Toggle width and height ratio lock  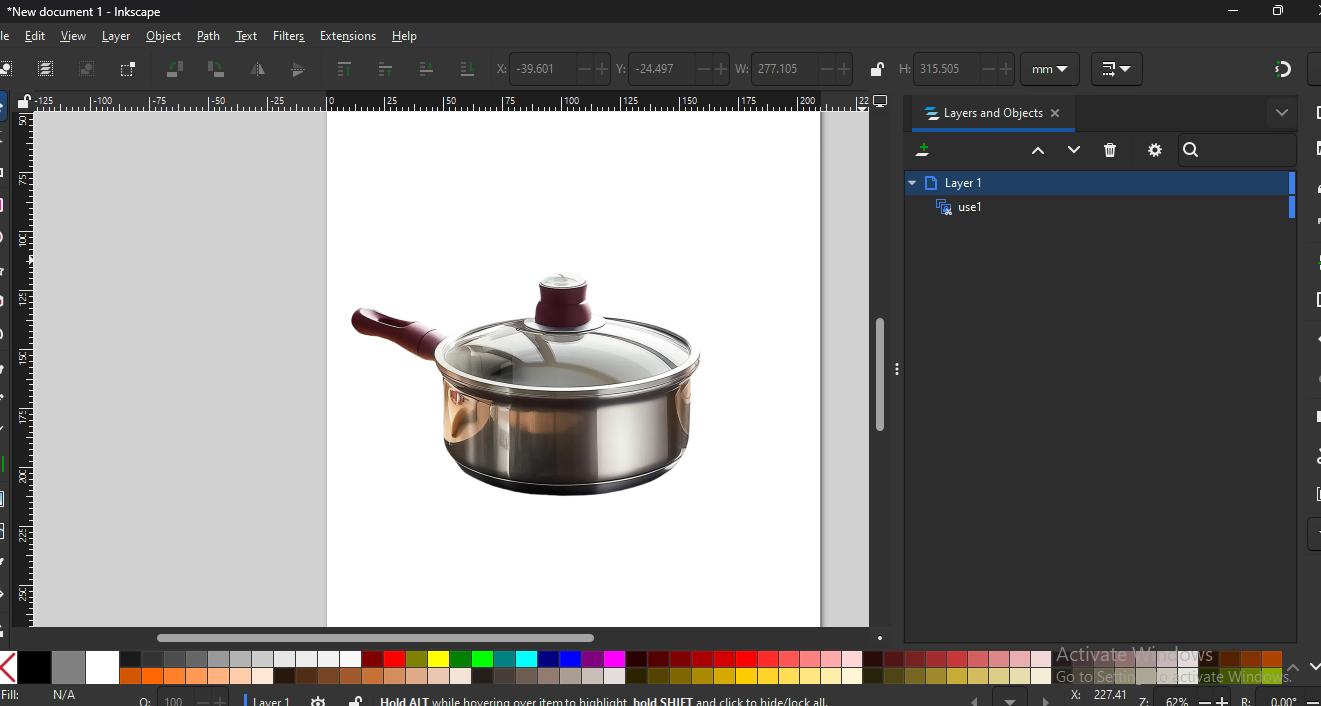[x=876, y=69]
